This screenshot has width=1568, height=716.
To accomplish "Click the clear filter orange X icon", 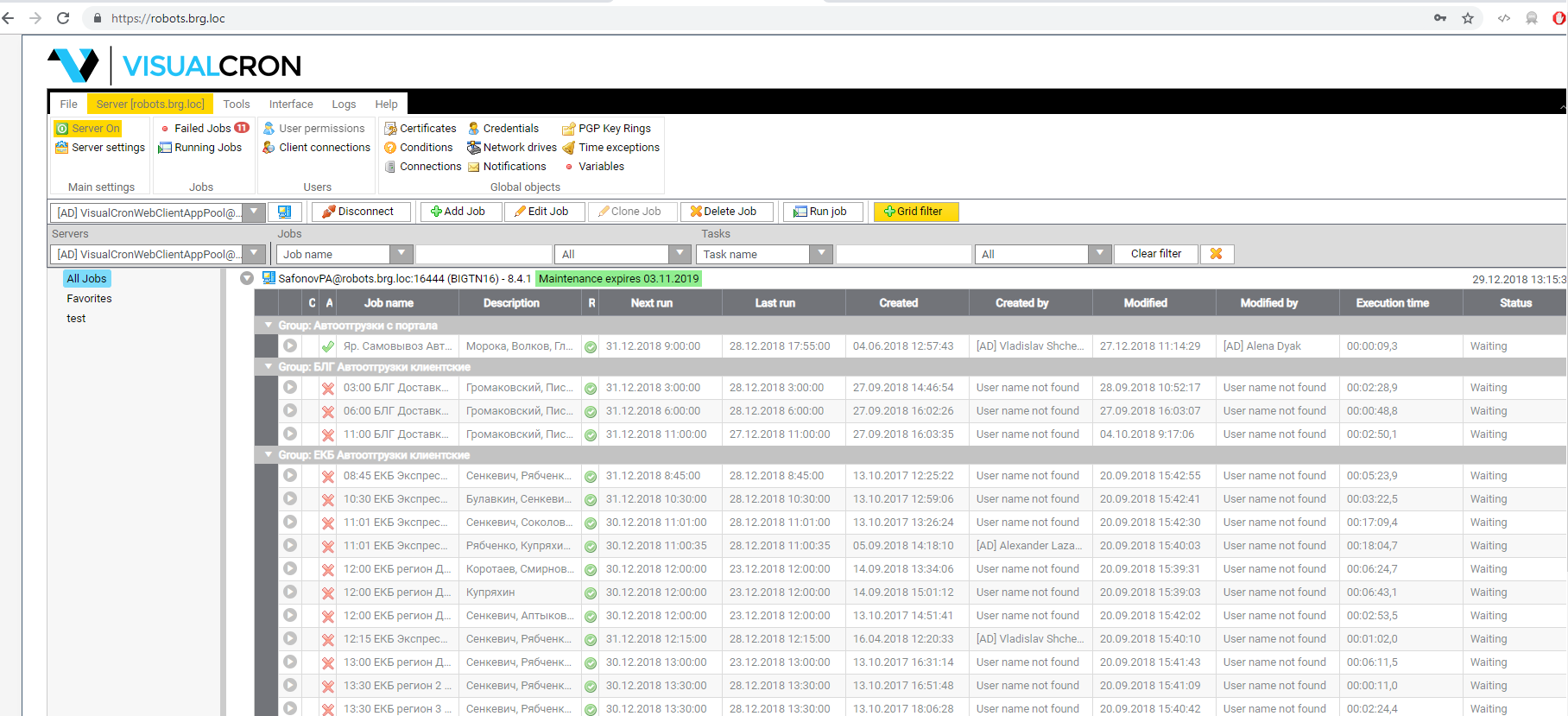I will click(1216, 254).
